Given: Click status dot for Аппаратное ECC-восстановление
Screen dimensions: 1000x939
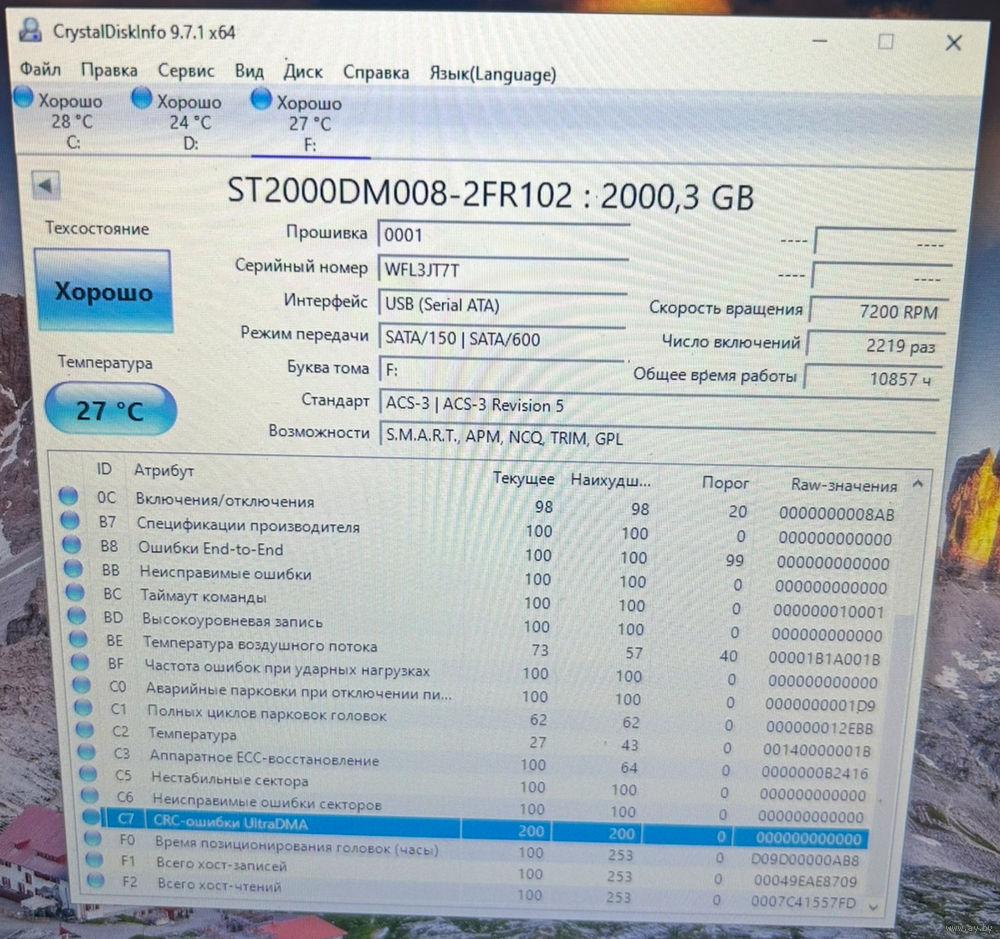Looking at the screenshot, I should (x=87, y=752).
